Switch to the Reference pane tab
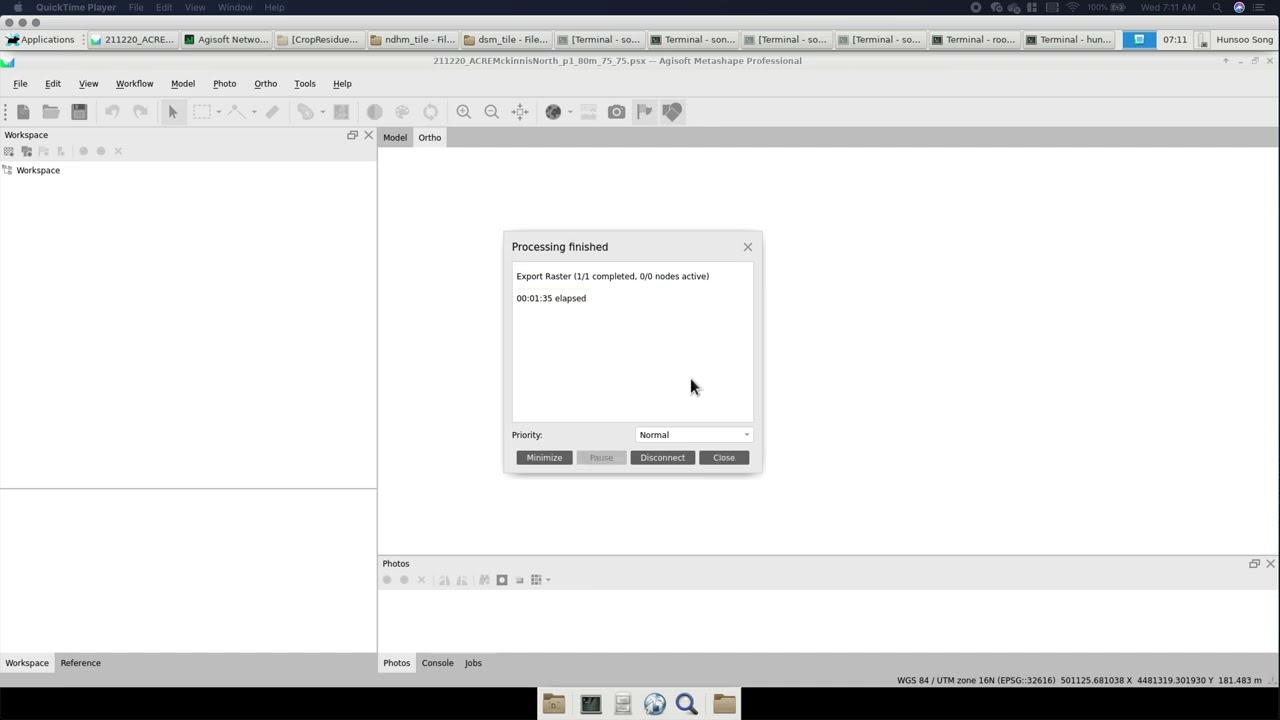 80,663
